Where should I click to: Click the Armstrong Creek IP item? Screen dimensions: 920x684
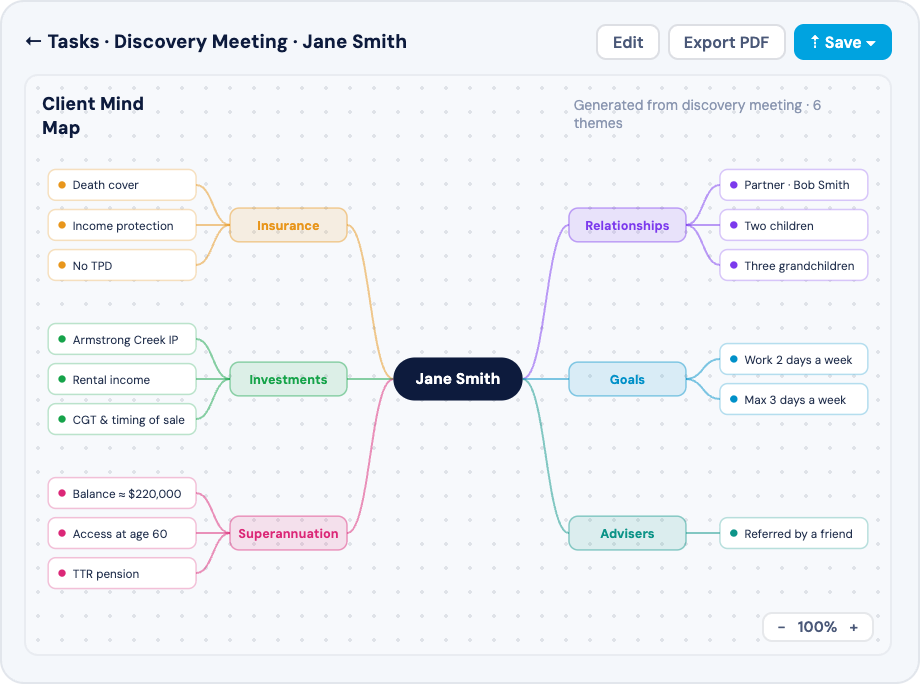point(122,340)
